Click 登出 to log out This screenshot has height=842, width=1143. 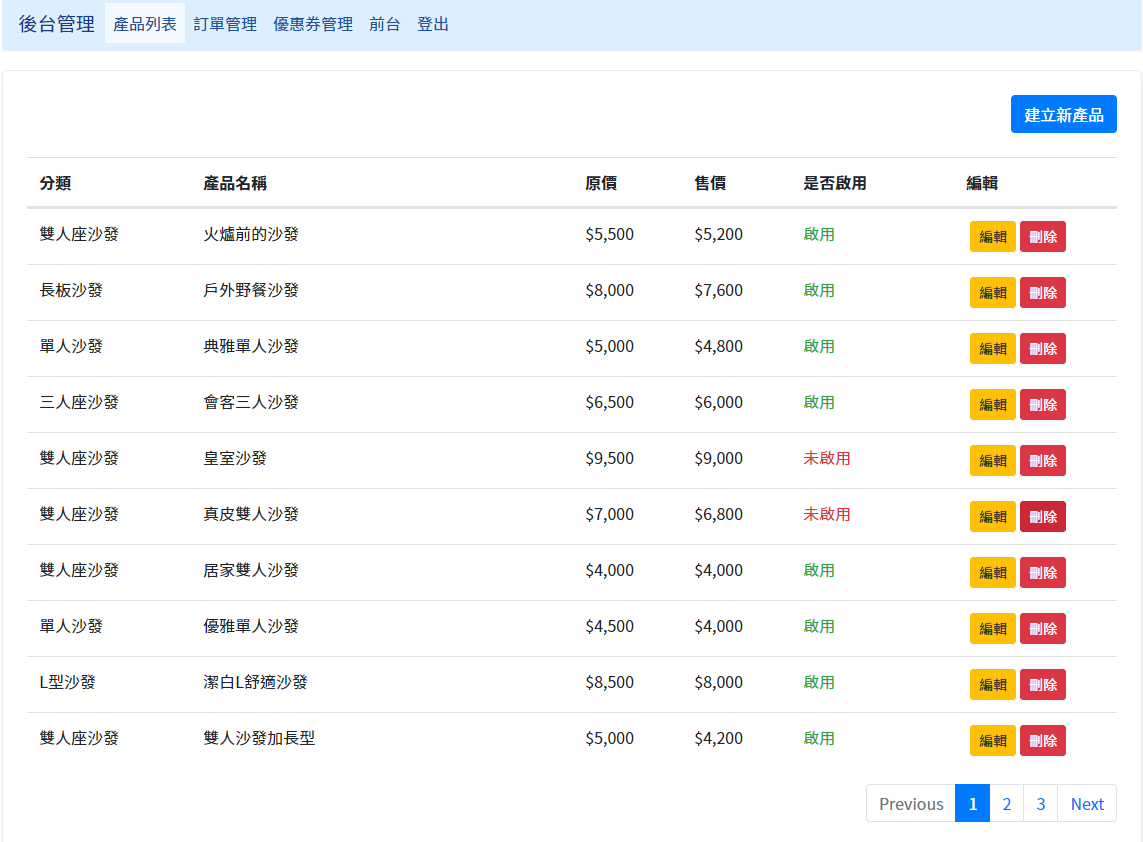click(433, 24)
